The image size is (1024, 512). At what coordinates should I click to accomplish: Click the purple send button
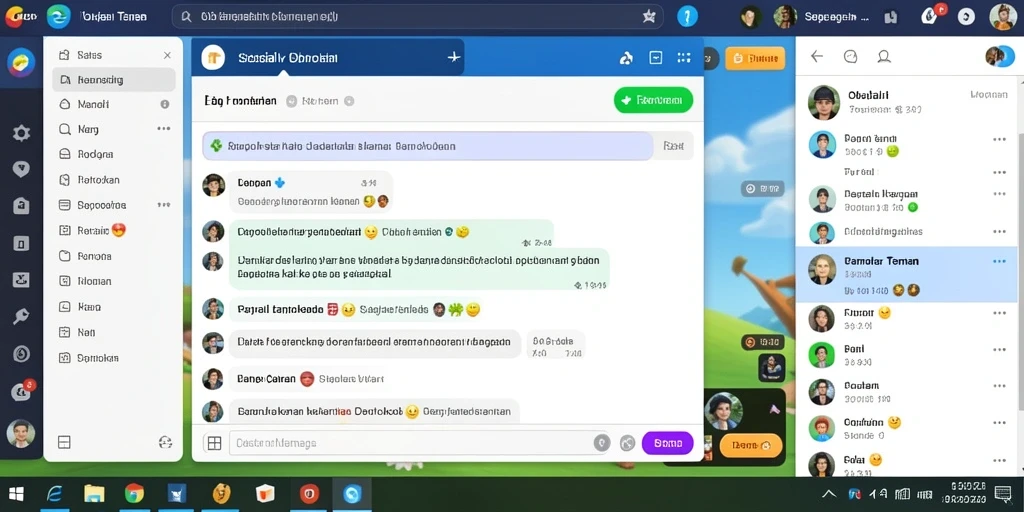tap(667, 443)
